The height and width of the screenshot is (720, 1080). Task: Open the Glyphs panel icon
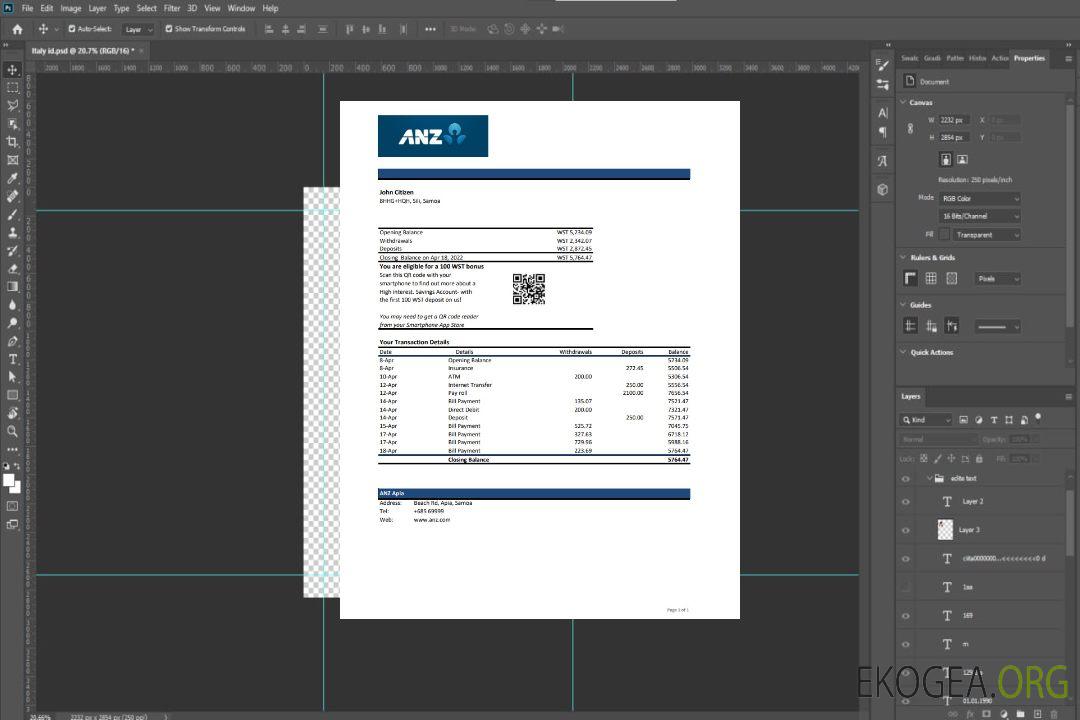point(883,161)
